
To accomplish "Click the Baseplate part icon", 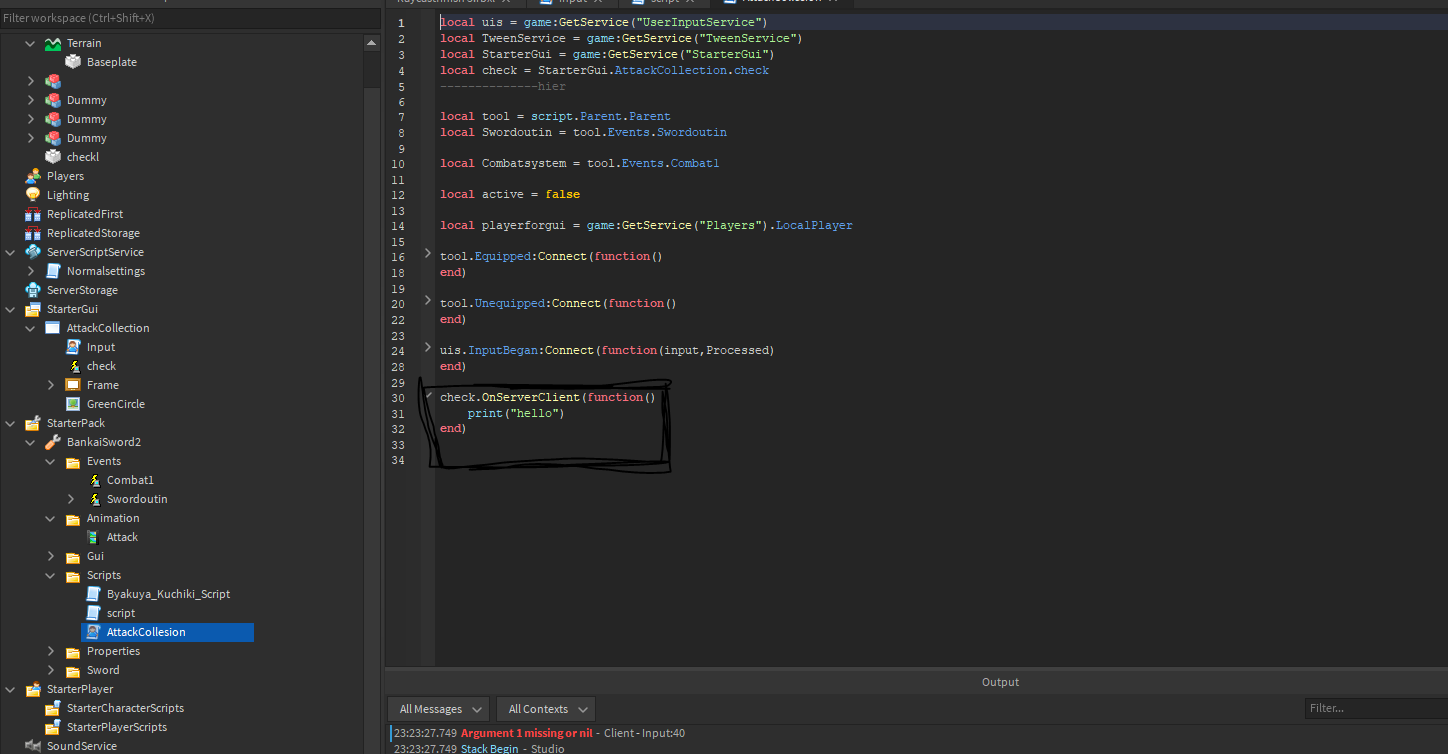I will point(72,61).
